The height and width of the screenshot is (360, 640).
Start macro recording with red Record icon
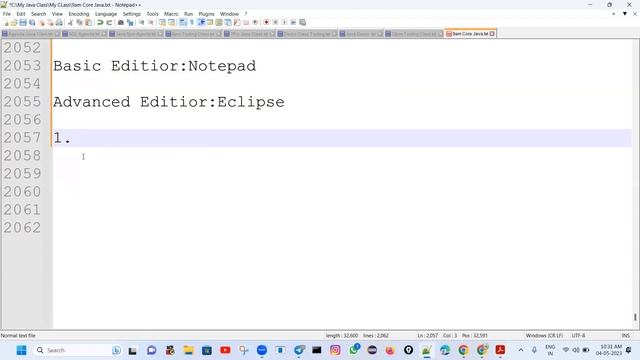pos(266,22)
